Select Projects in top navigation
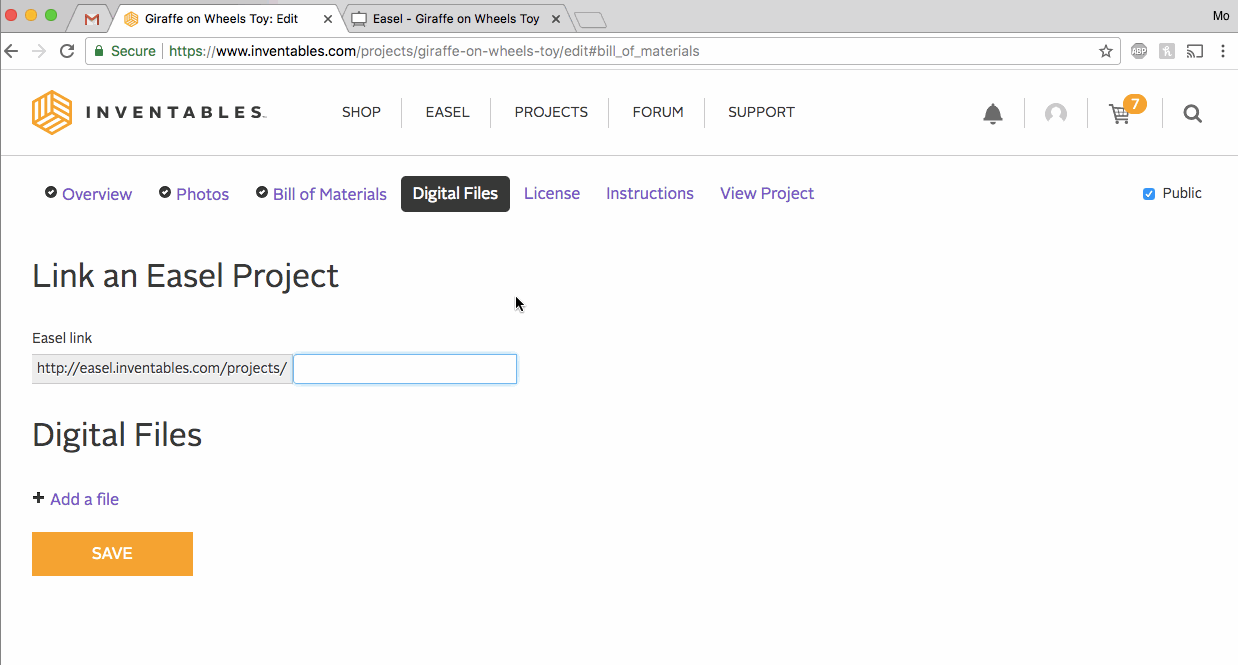The width and height of the screenshot is (1238, 665). click(x=551, y=112)
